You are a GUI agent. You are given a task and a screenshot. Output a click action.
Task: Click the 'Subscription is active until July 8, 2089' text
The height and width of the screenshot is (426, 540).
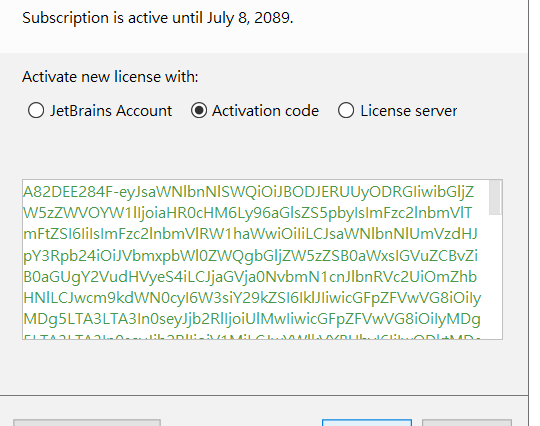point(158,18)
